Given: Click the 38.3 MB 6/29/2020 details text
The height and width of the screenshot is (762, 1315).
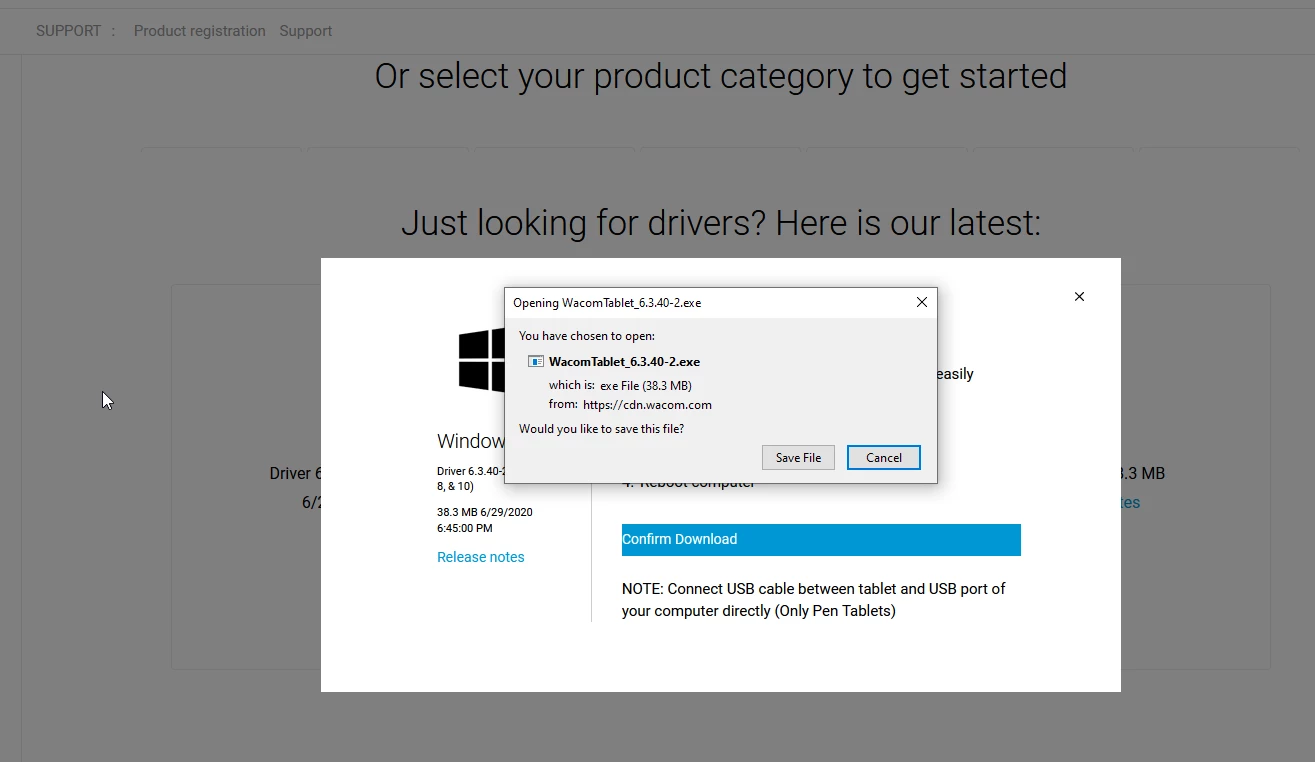Looking at the screenshot, I should 485,520.
